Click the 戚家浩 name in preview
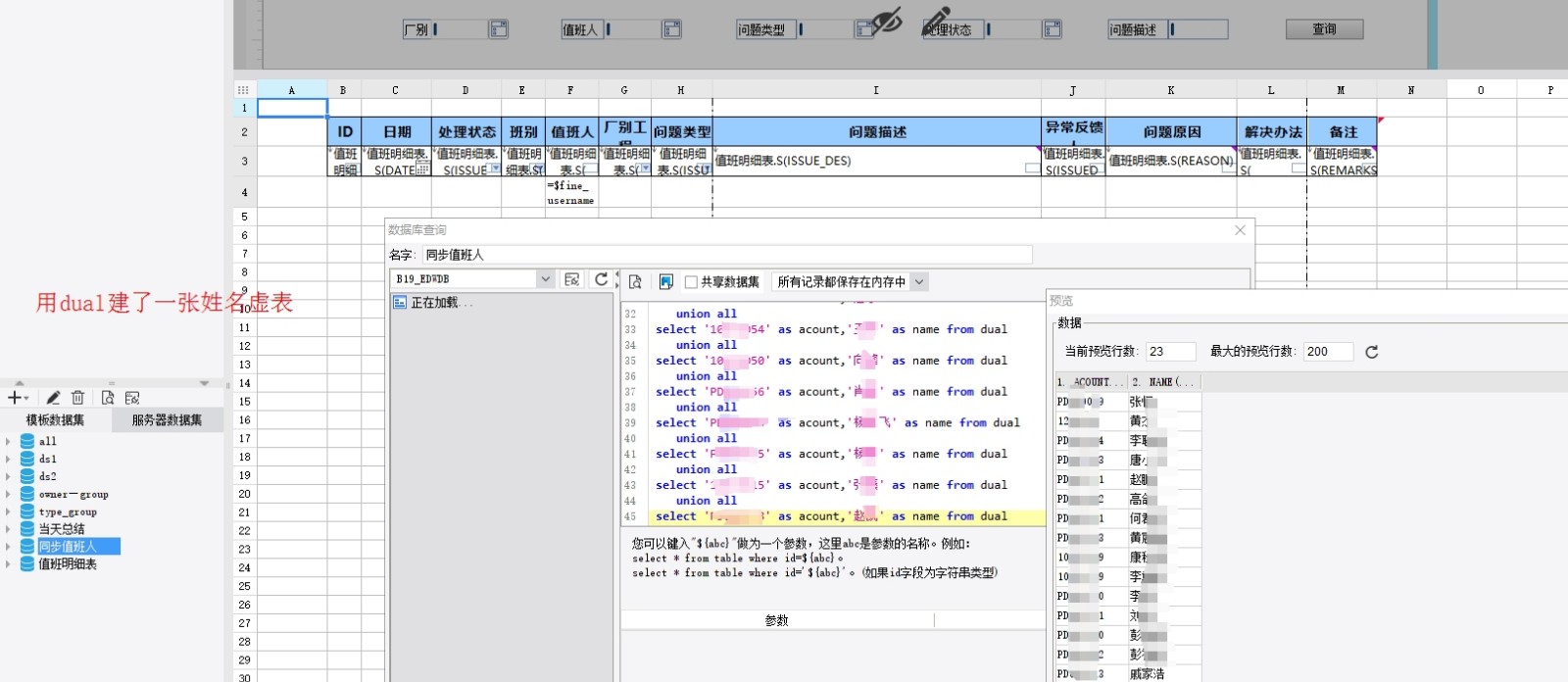This screenshot has width=1568, height=682. [x=1147, y=674]
